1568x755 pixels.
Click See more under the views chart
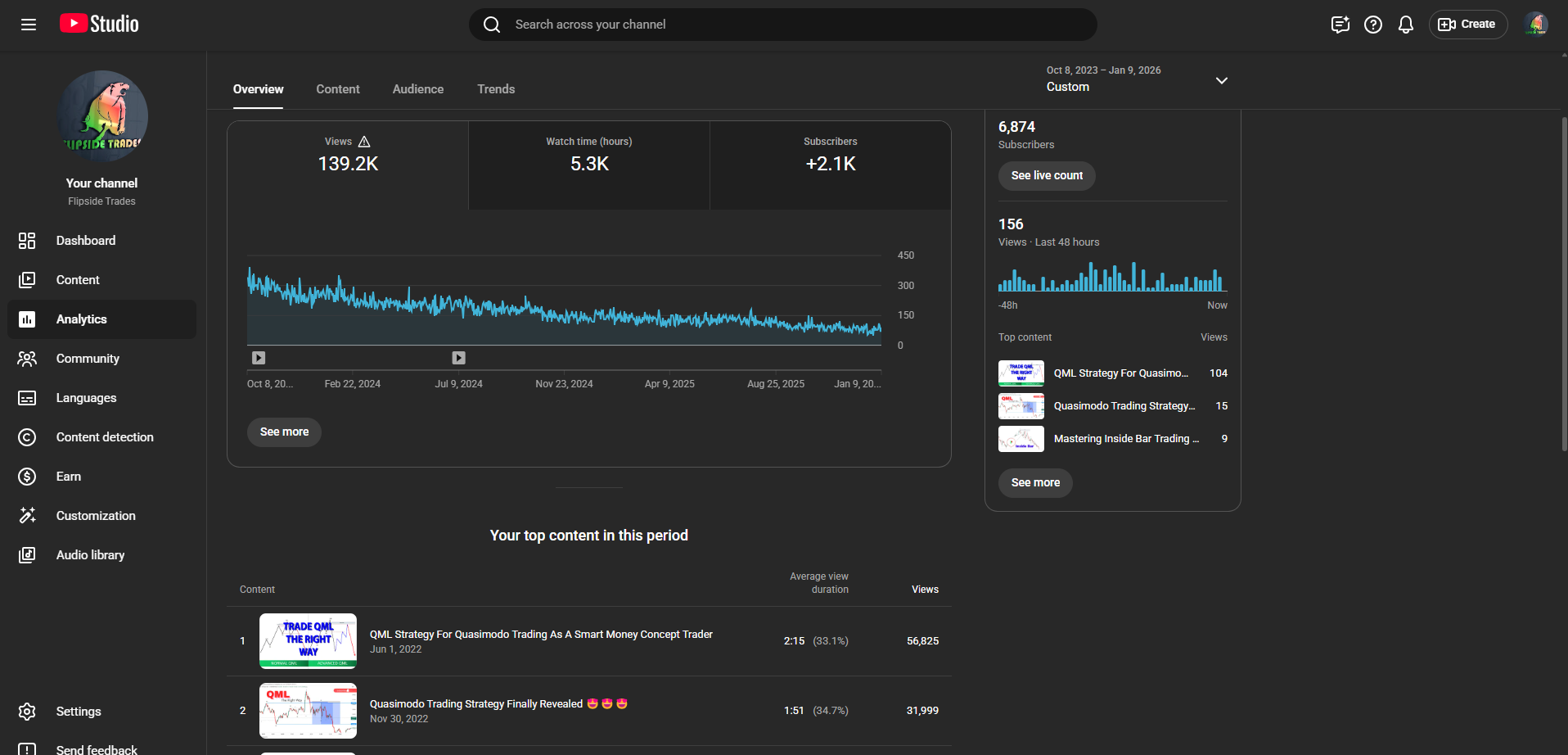284,432
